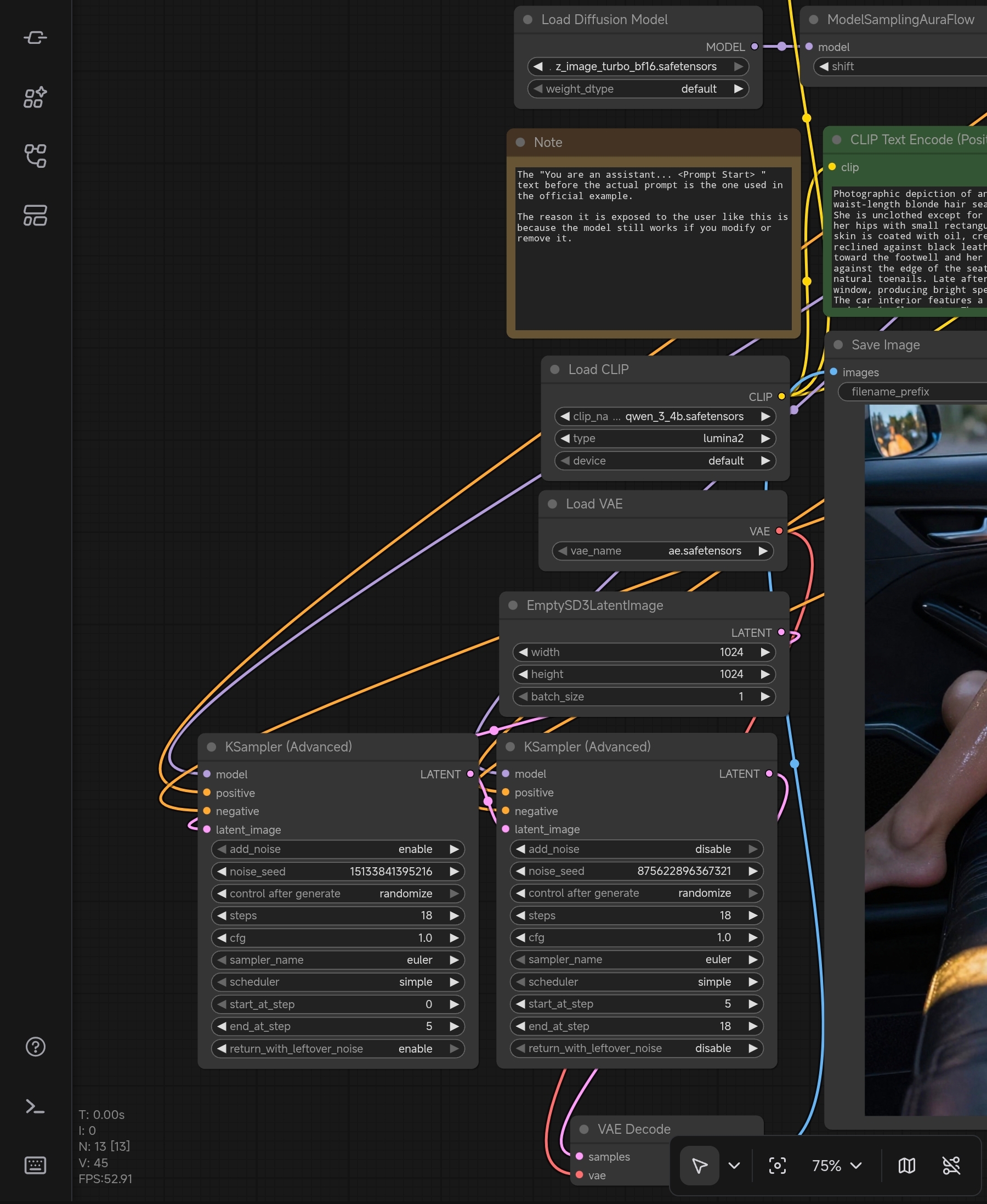Screen dimensions: 987x1204
Task: Open the stacked-panels sidebar icon
Action: click(x=35, y=216)
